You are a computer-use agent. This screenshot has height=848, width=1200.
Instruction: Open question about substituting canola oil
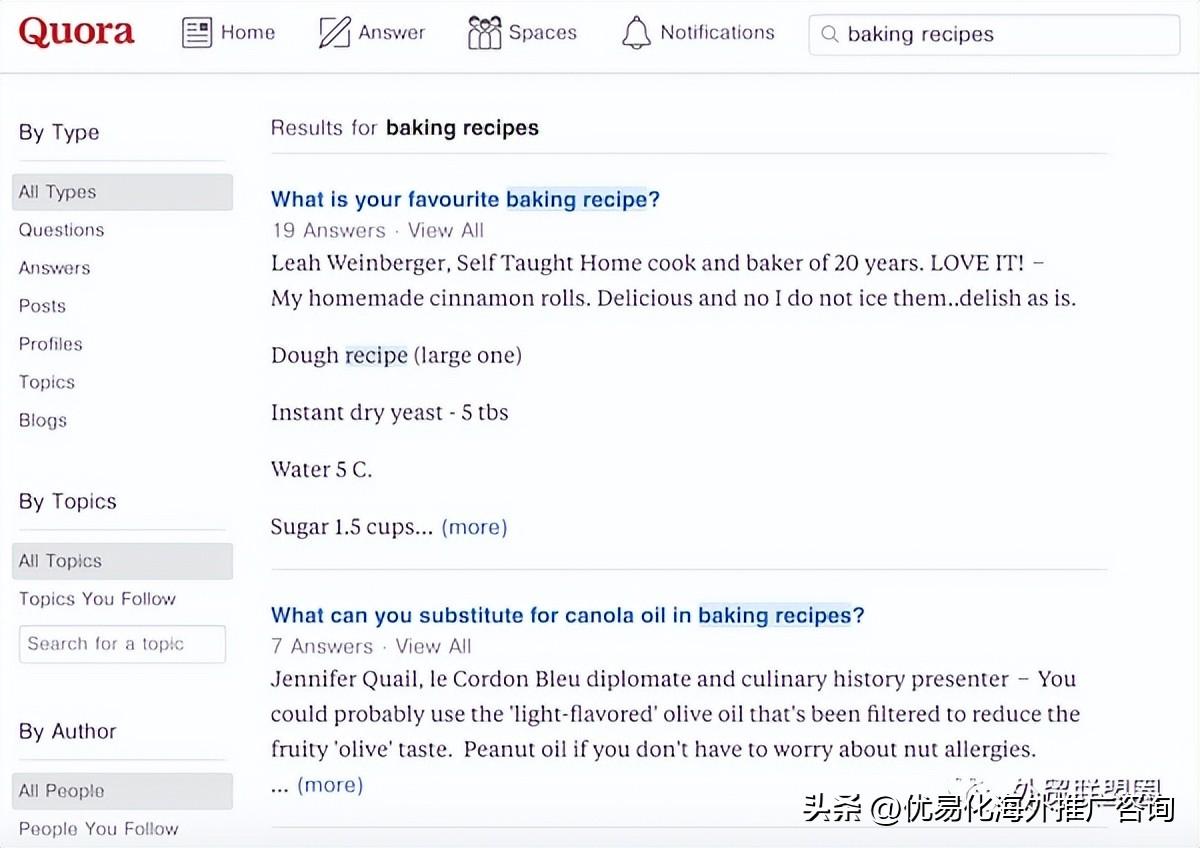tap(567, 615)
